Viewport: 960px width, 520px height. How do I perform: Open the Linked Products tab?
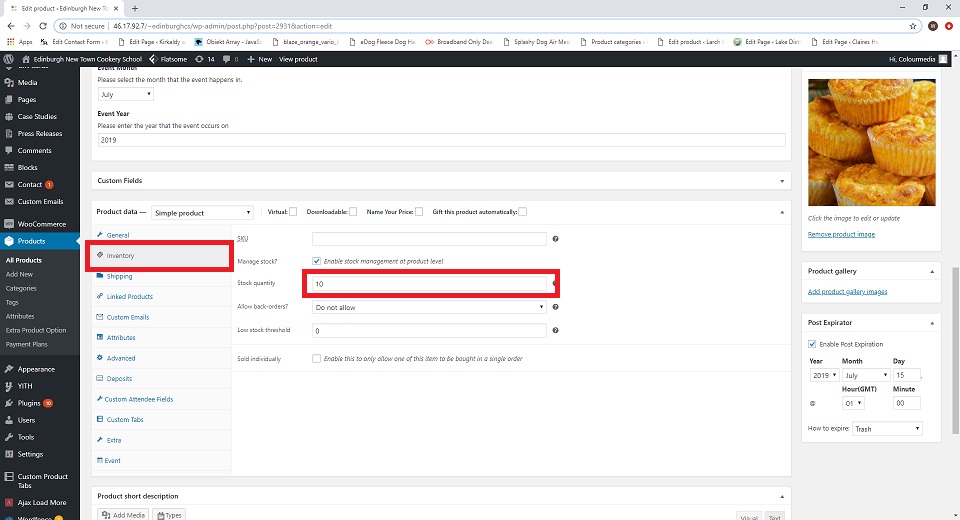tap(129, 297)
